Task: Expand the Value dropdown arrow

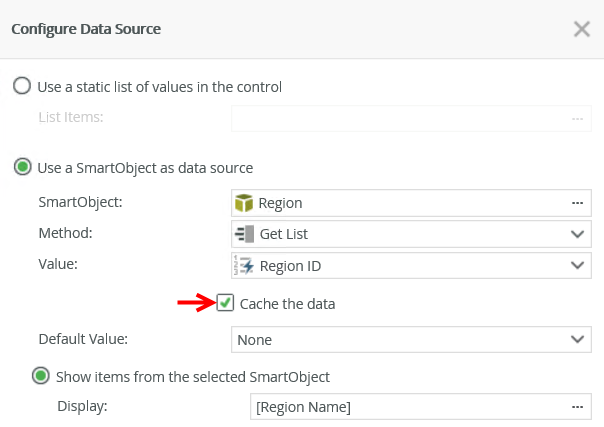Action: [577, 266]
